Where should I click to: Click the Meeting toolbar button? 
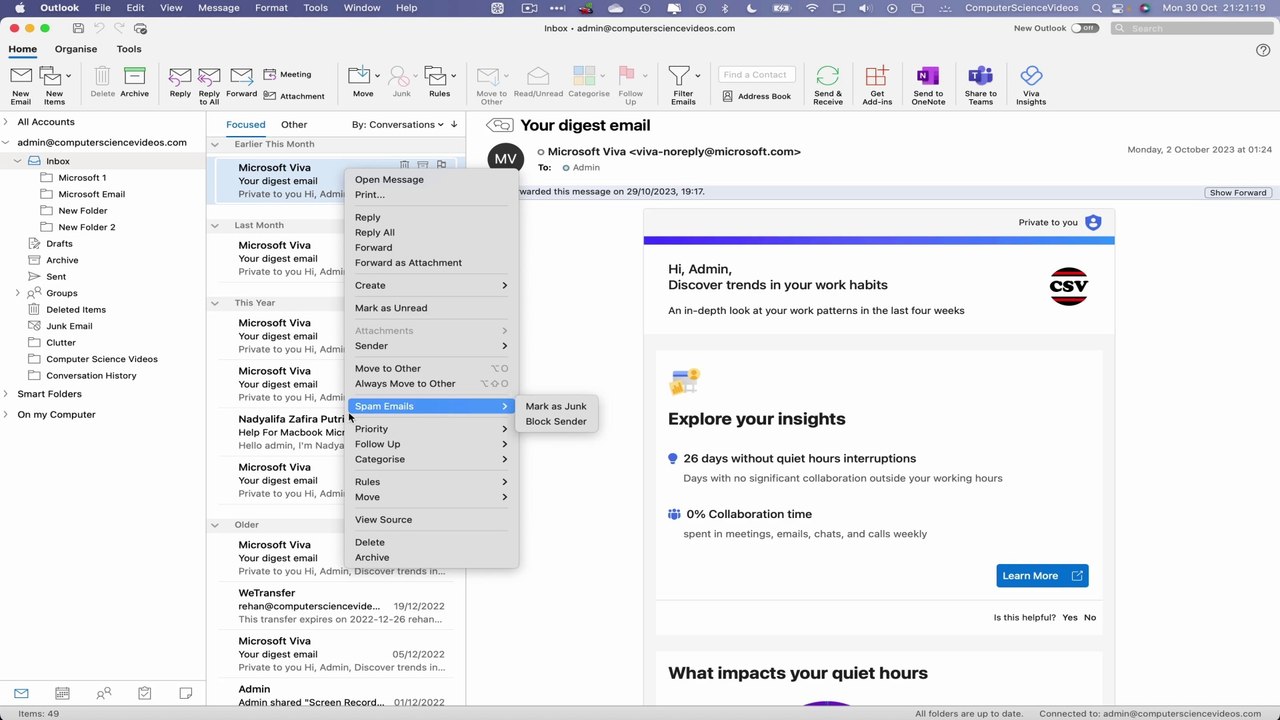pyautogui.click(x=288, y=74)
